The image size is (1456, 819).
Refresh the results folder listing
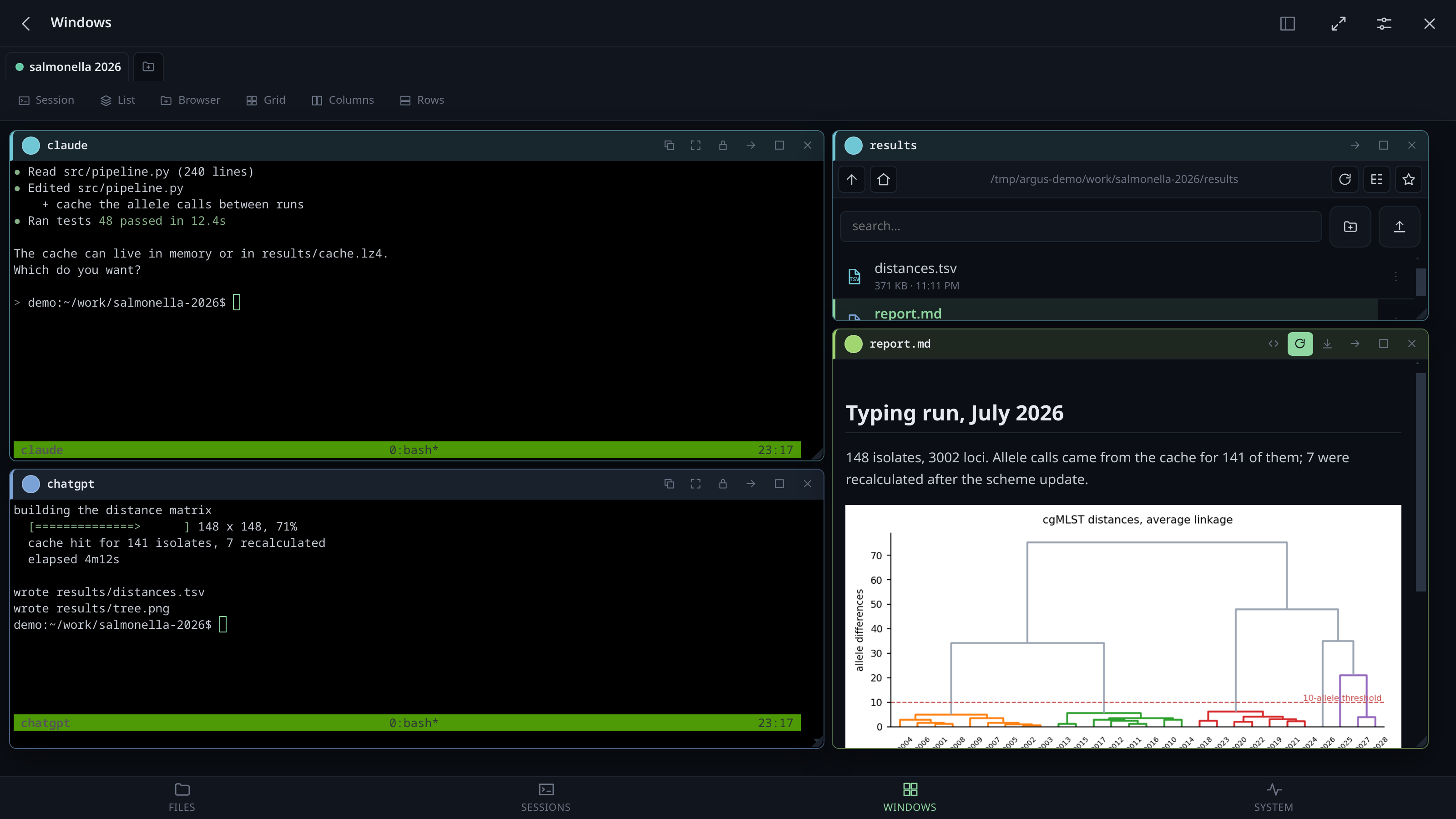click(1345, 179)
